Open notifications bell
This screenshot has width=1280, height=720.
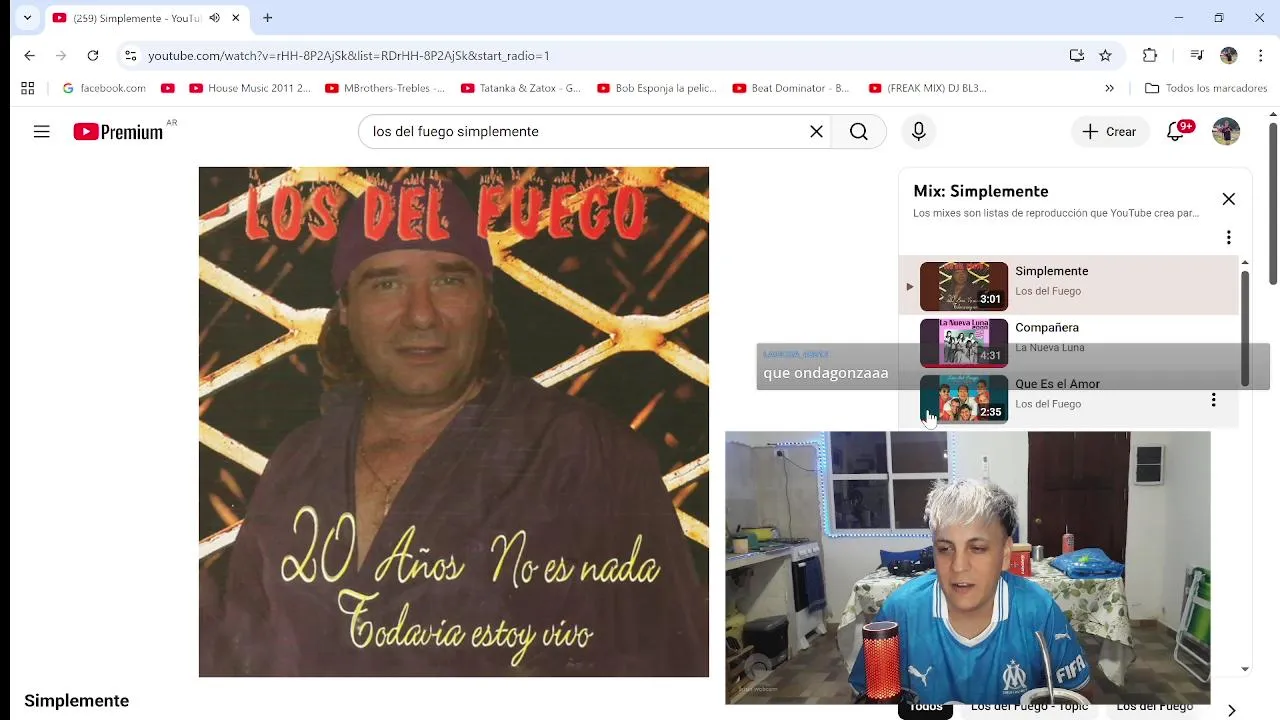[1176, 131]
